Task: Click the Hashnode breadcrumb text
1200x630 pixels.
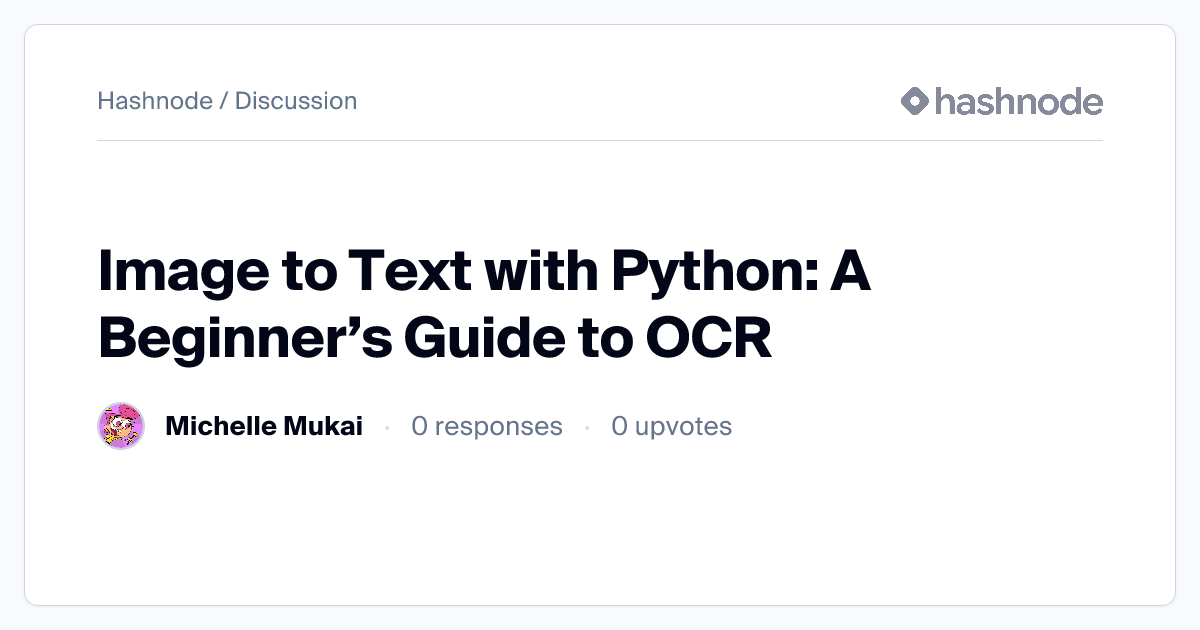Action: point(155,101)
